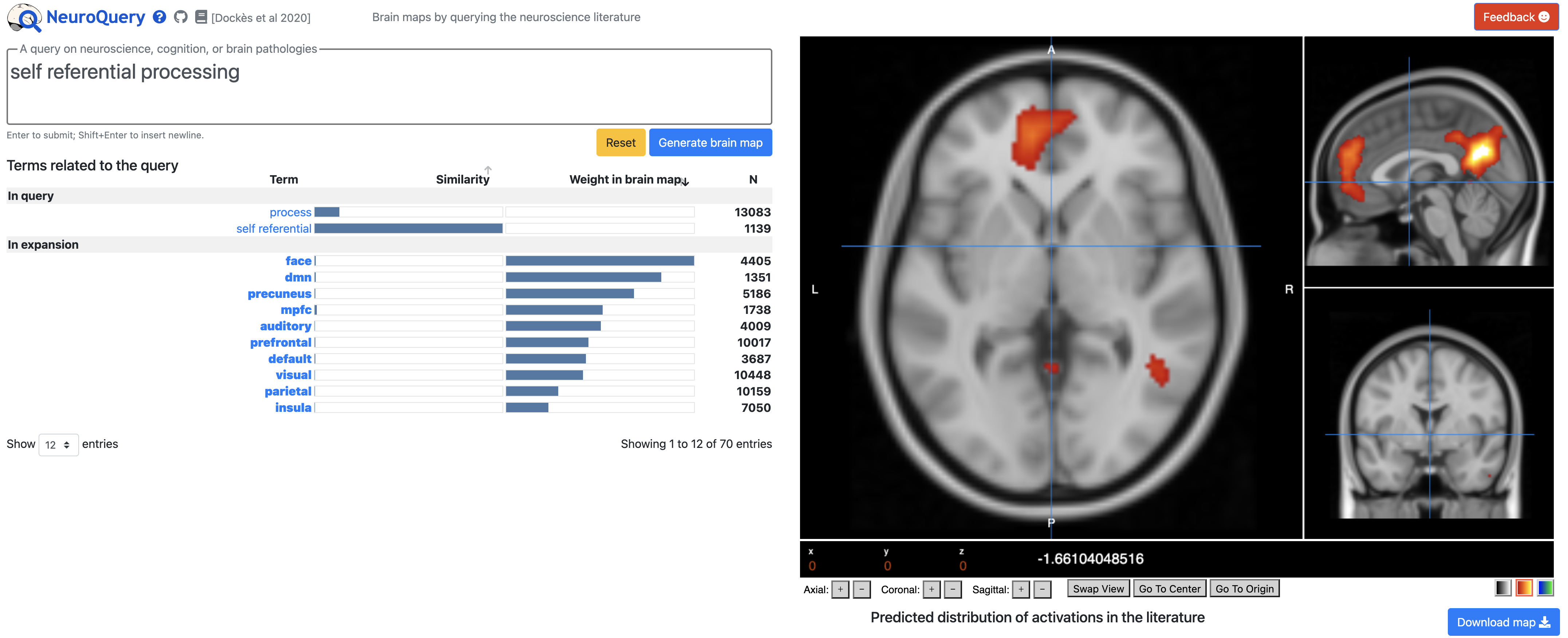
Task: Click the 'Showing 1 to 12 of 70 entries' text
Action: tap(696, 444)
